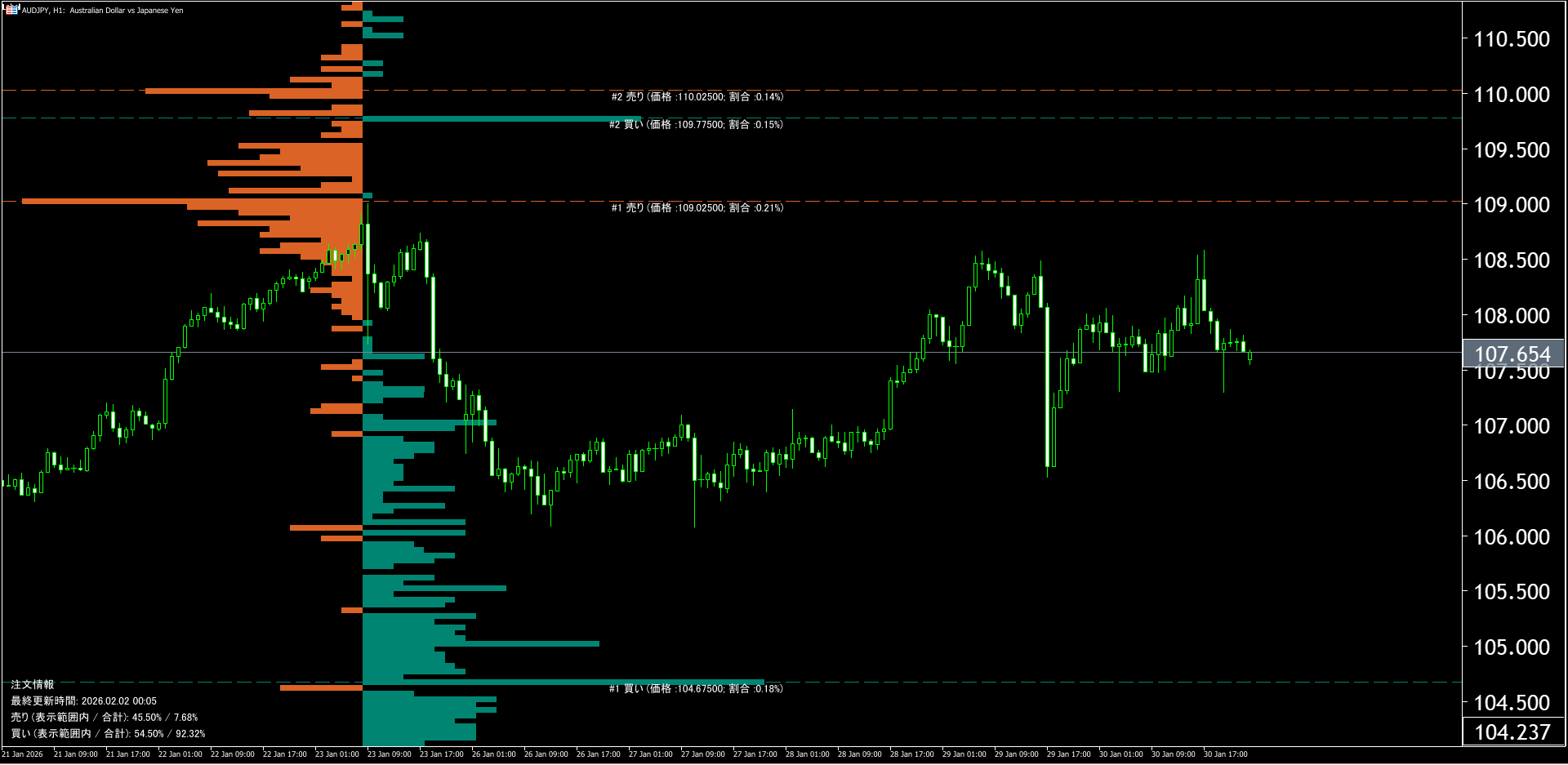Click the 106.500 price scale label
The image size is (1568, 765).
pyautogui.click(x=1512, y=482)
